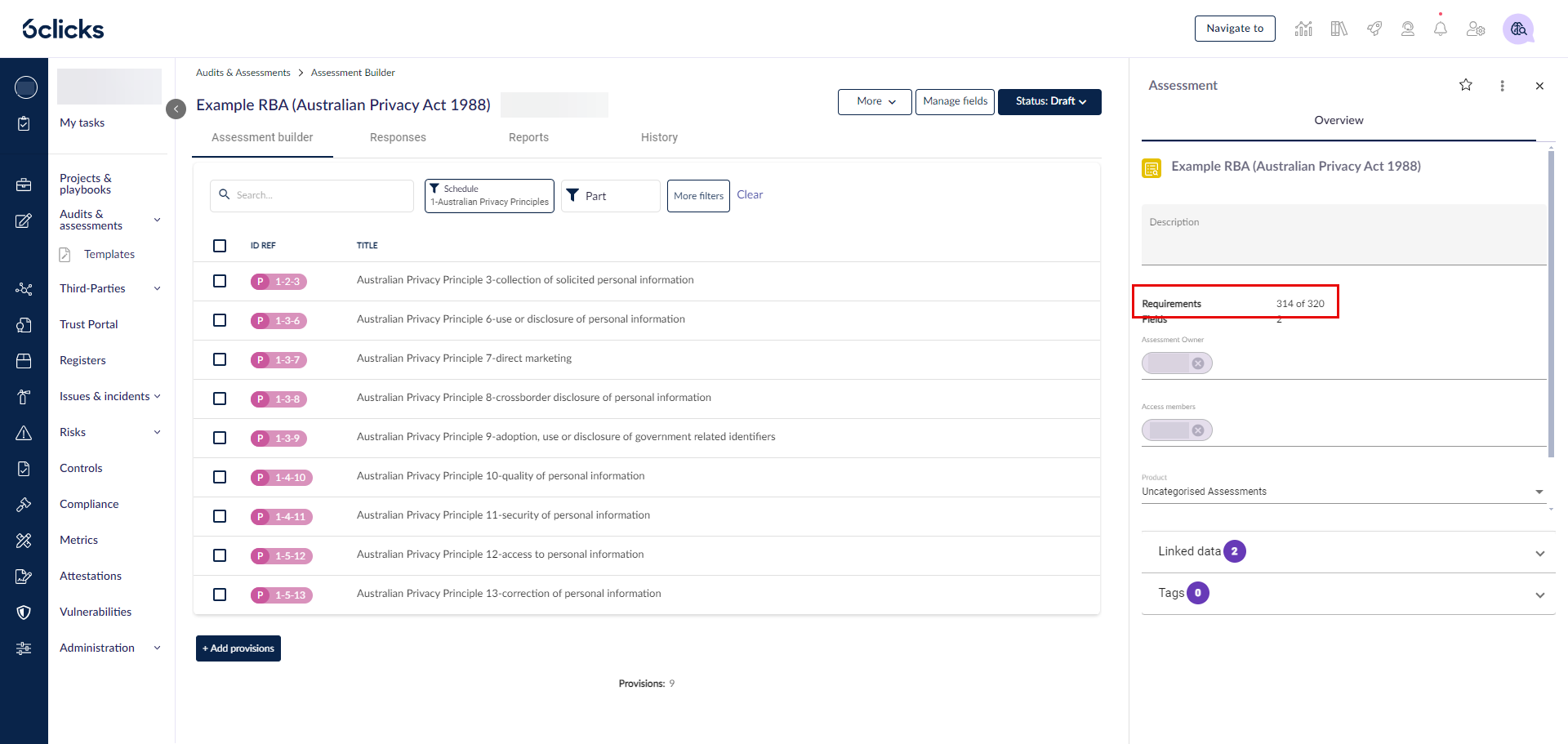Click the Third-Parties network icon
This screenshot has height=744, width=1568.
pos(24,289)
